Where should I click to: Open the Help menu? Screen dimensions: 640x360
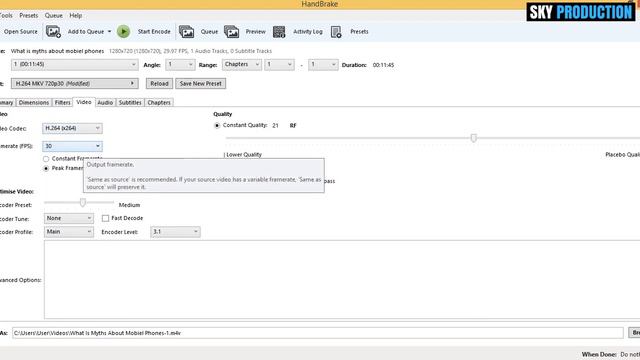click(76, 16)
